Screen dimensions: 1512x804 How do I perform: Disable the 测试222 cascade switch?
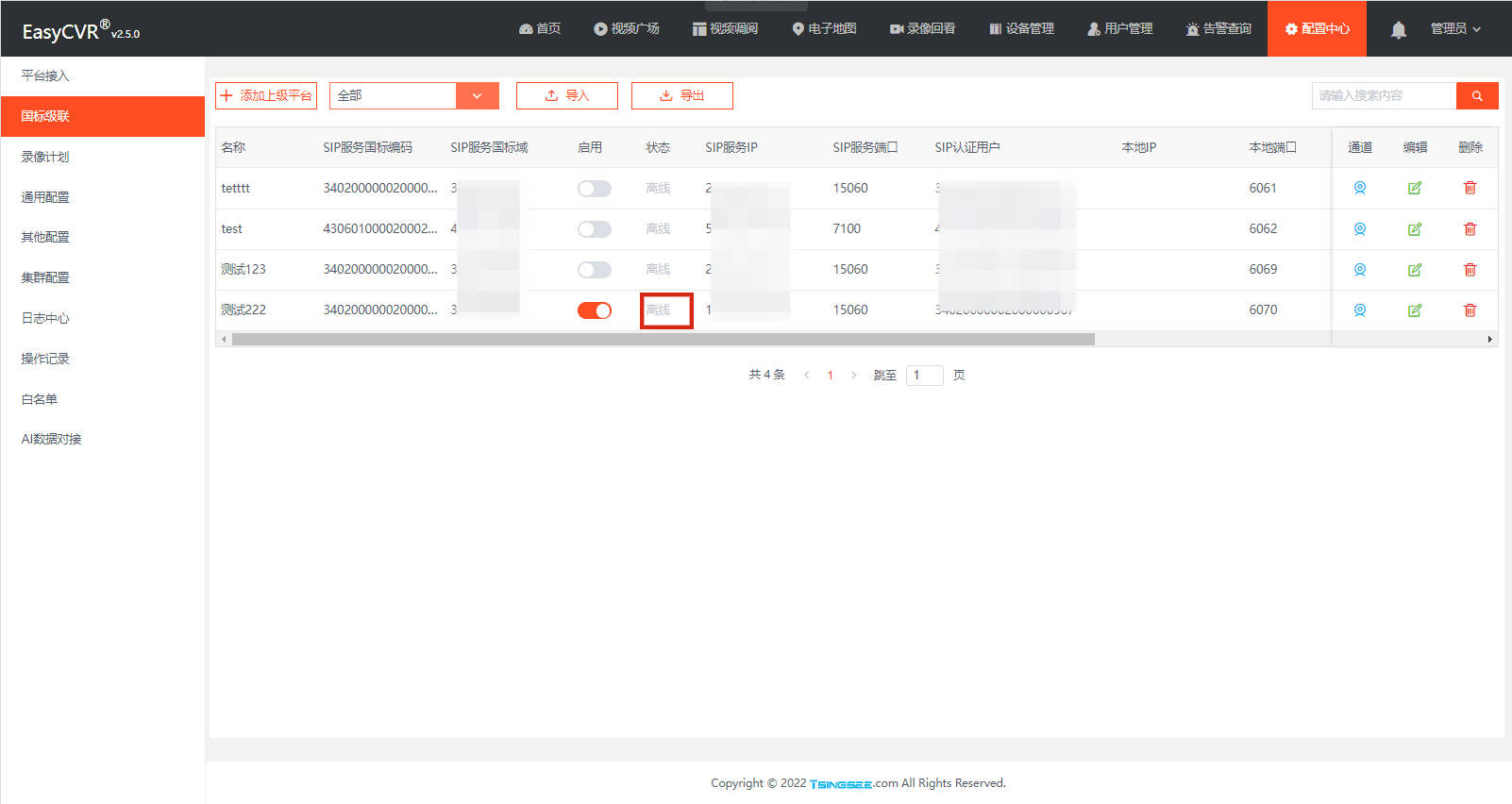595,310
